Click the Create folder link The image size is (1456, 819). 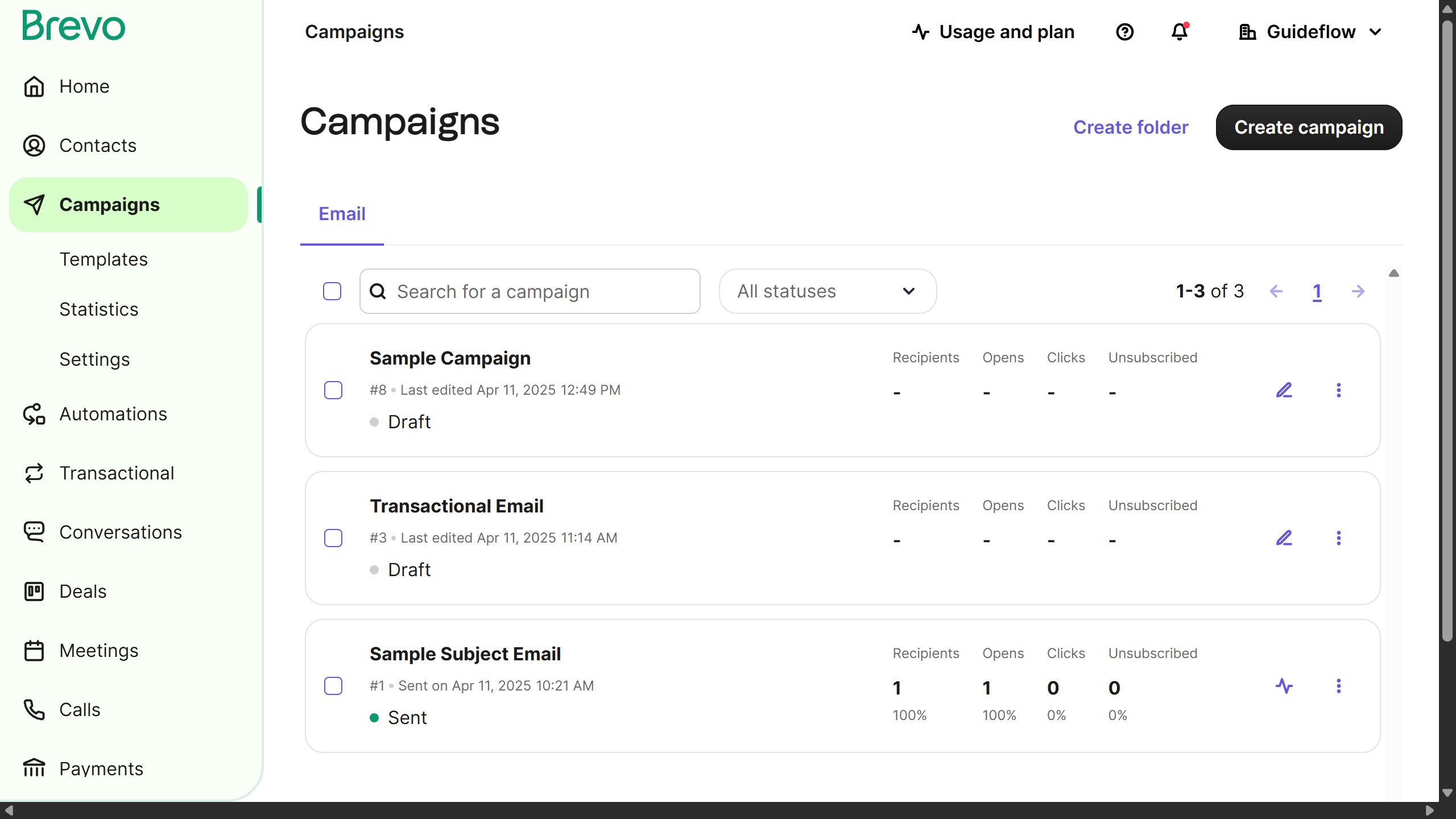coord(1130,127)
